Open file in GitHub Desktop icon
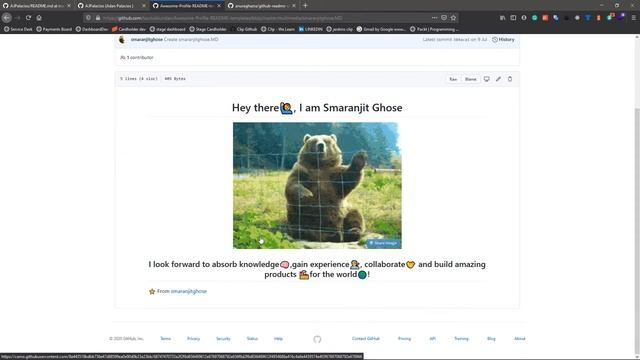Screen dimensions: 640x360 [x=487, y=79]
